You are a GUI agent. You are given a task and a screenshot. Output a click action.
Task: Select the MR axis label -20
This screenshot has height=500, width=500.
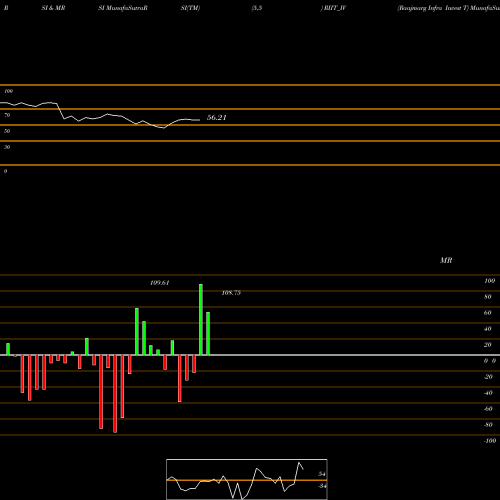pyautogui.click(x=488, y=377)
